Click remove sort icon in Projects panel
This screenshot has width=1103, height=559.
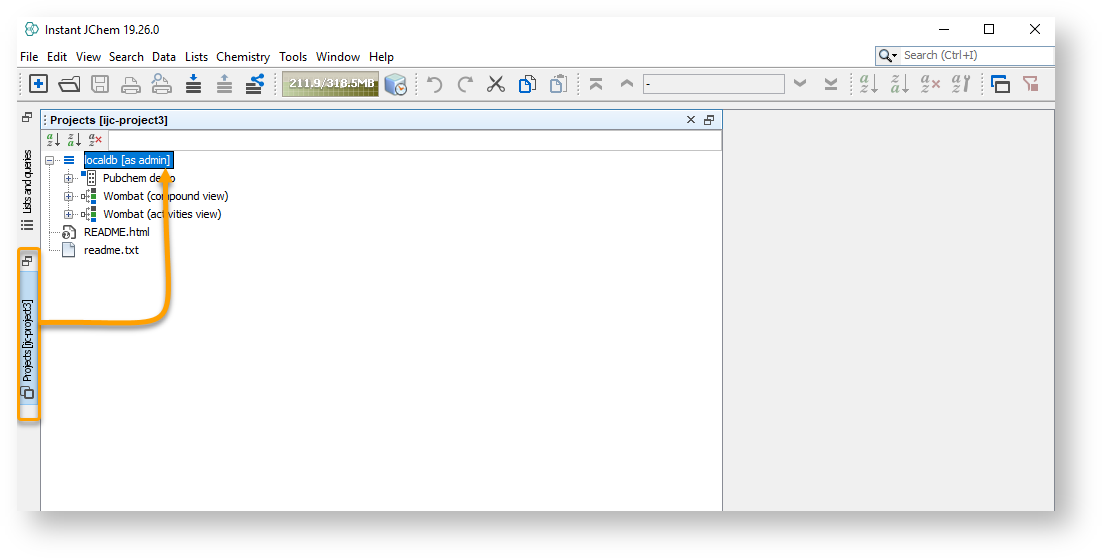95,140
